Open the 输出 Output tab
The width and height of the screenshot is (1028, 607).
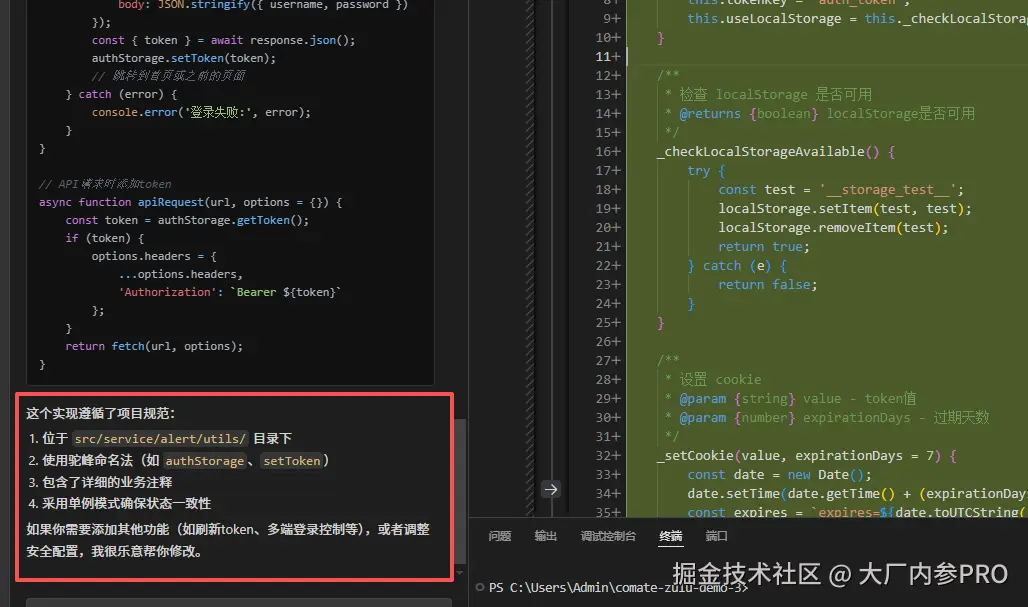pos(545,536)
